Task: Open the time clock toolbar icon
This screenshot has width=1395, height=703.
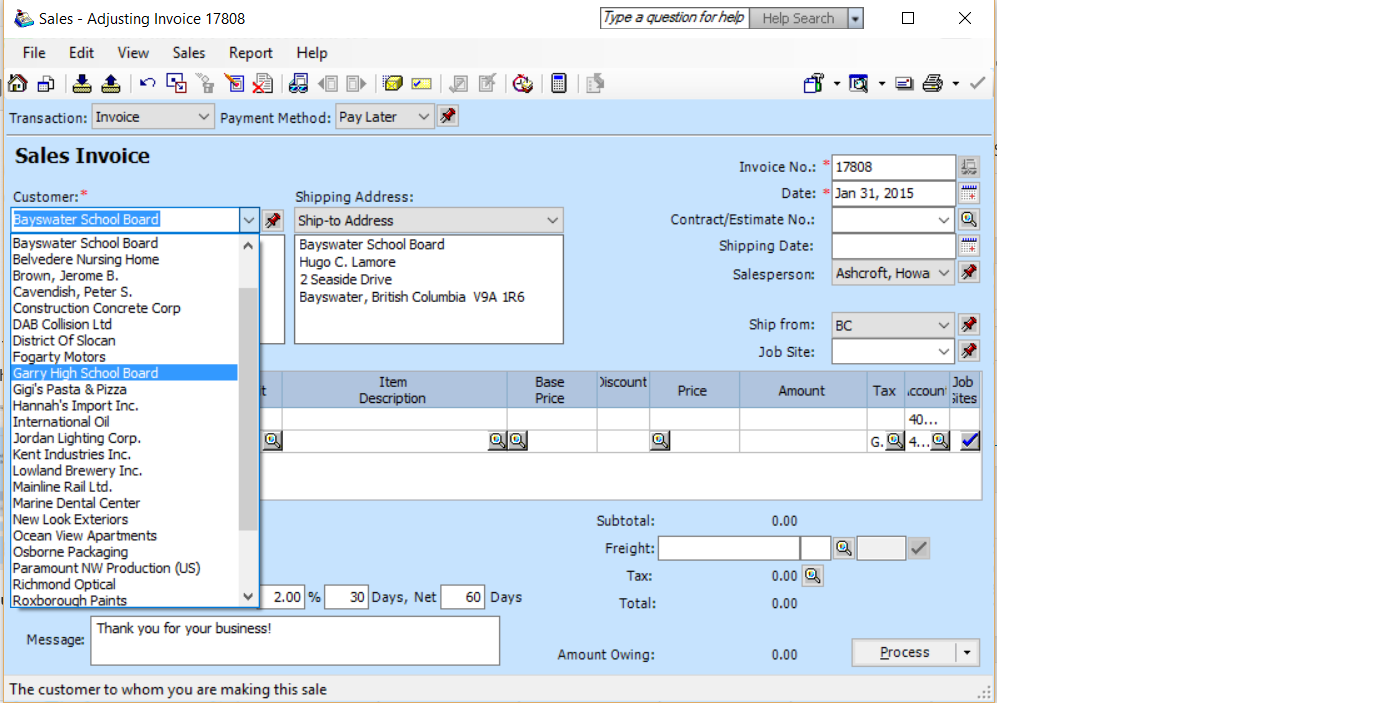Action: point(522,84)
